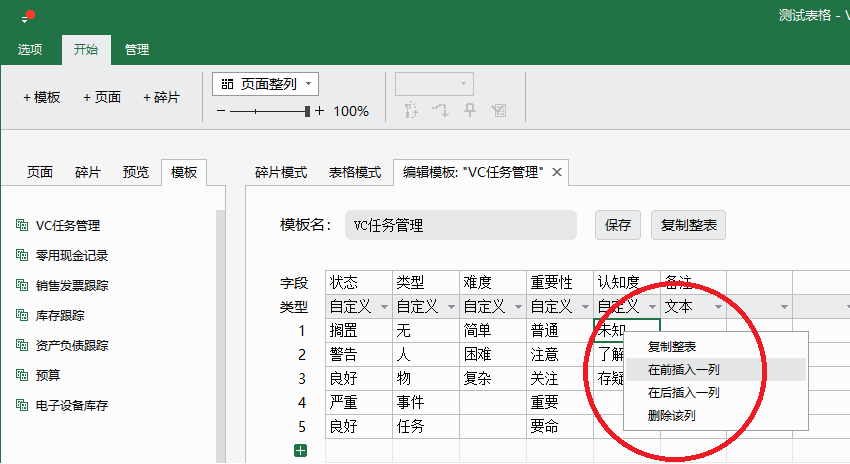Open the 重要性 column type dropdown

click(x=583, y=307)
